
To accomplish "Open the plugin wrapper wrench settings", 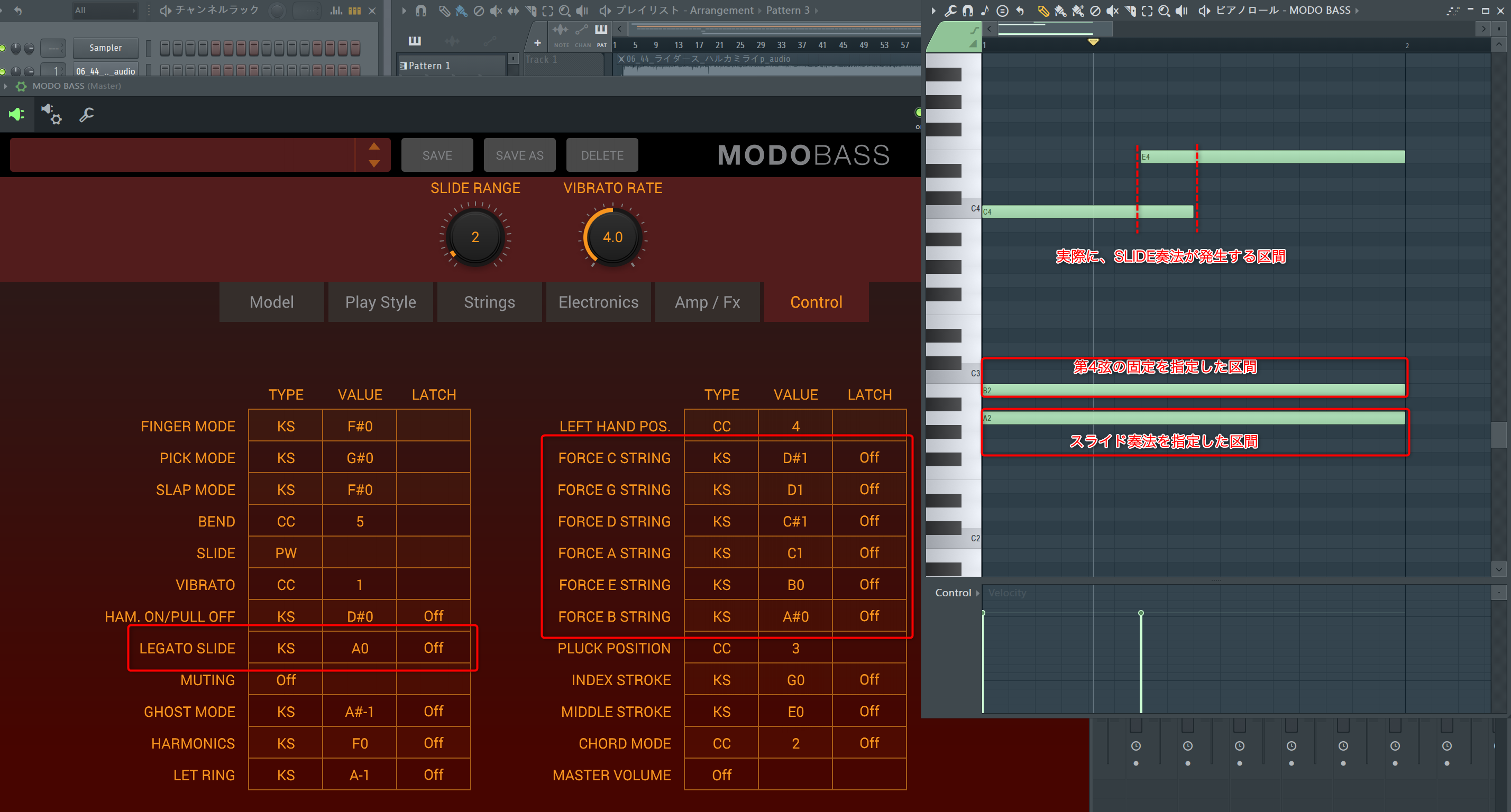I will (x=87, y=115).
